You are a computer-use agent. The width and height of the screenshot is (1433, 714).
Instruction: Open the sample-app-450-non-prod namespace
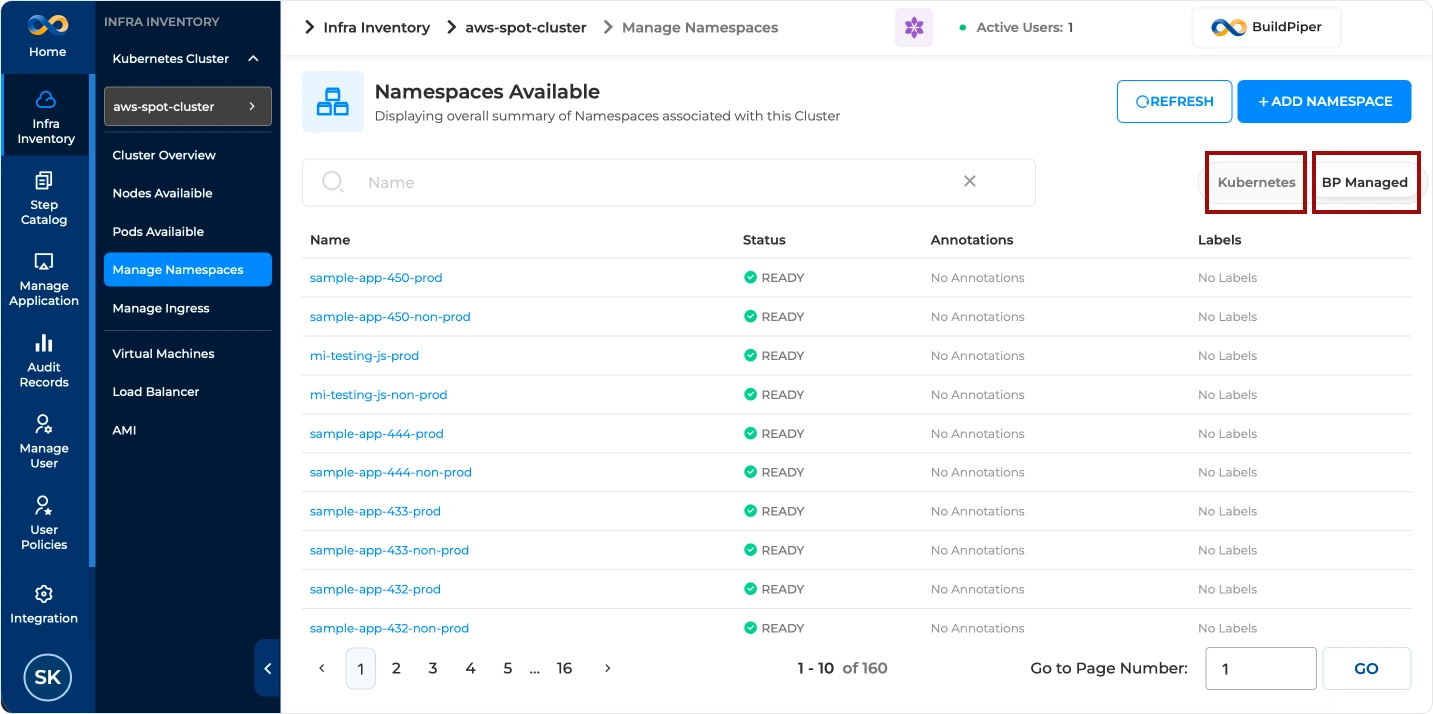390,316
